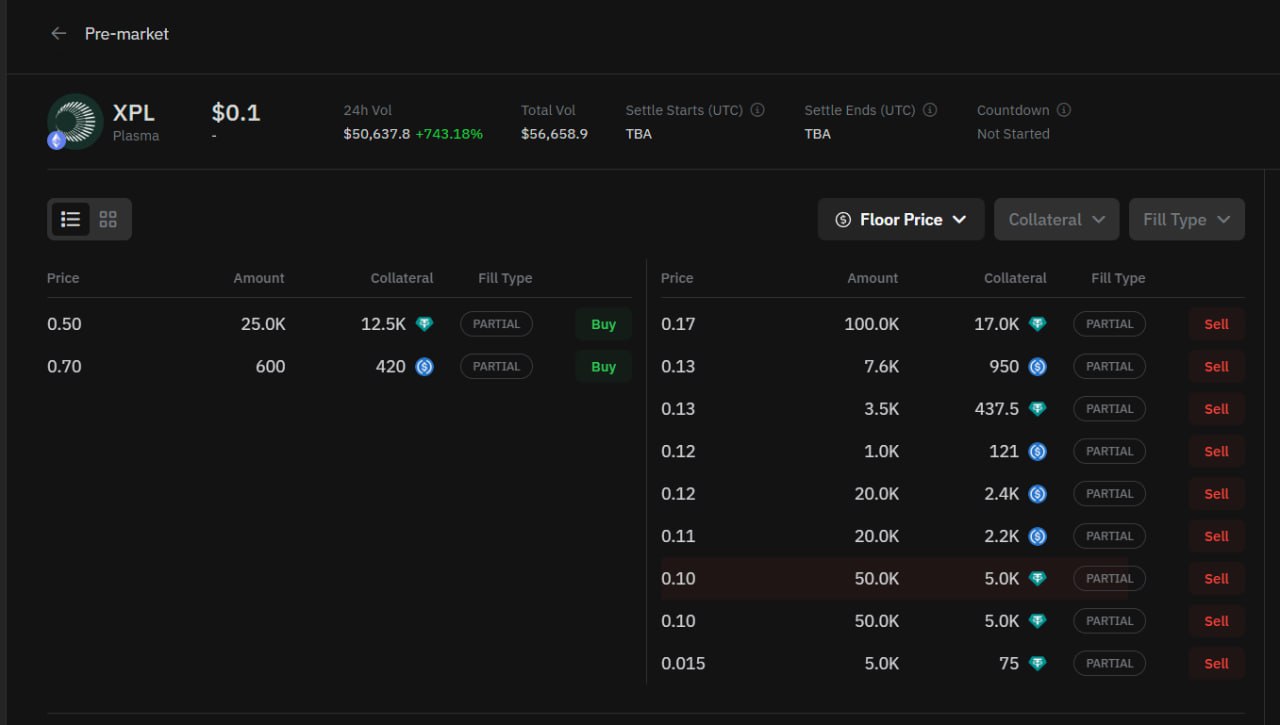Show info icon next to Countdown

coord(1064,110)
